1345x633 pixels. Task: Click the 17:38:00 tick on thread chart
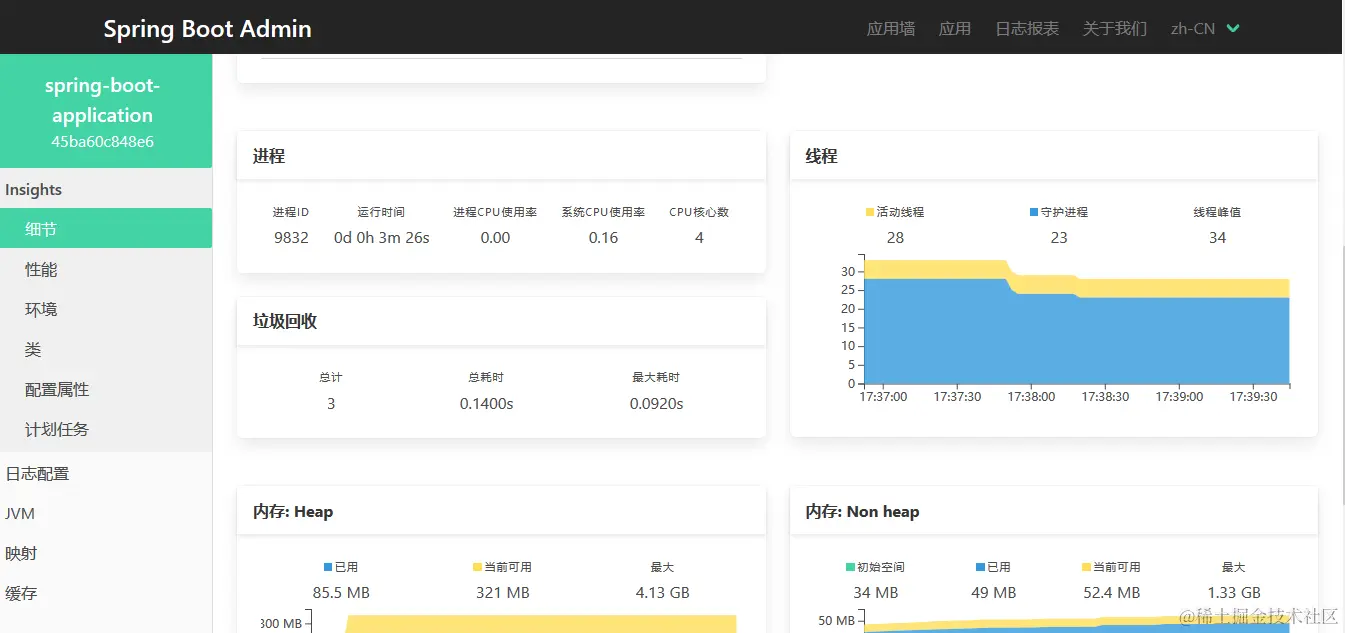(x=1031, y=397)
